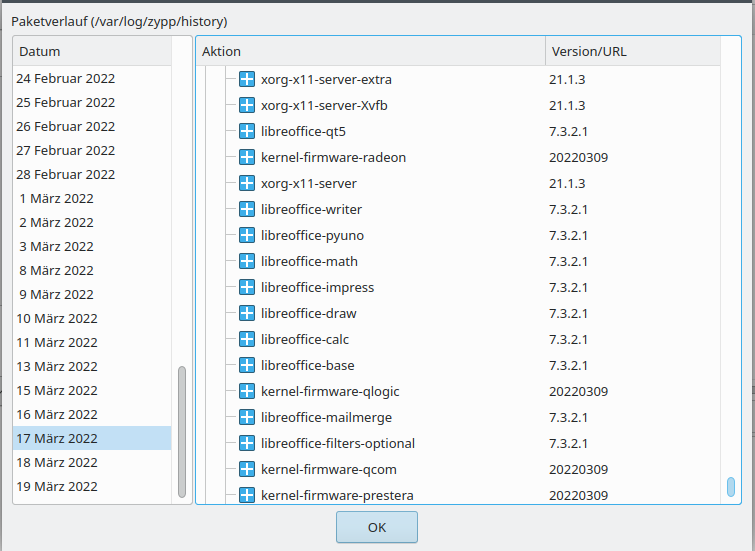The image size is (755, 551).
Task: Click the install icon beside libreoffice-writer
Action: [247, 209]
